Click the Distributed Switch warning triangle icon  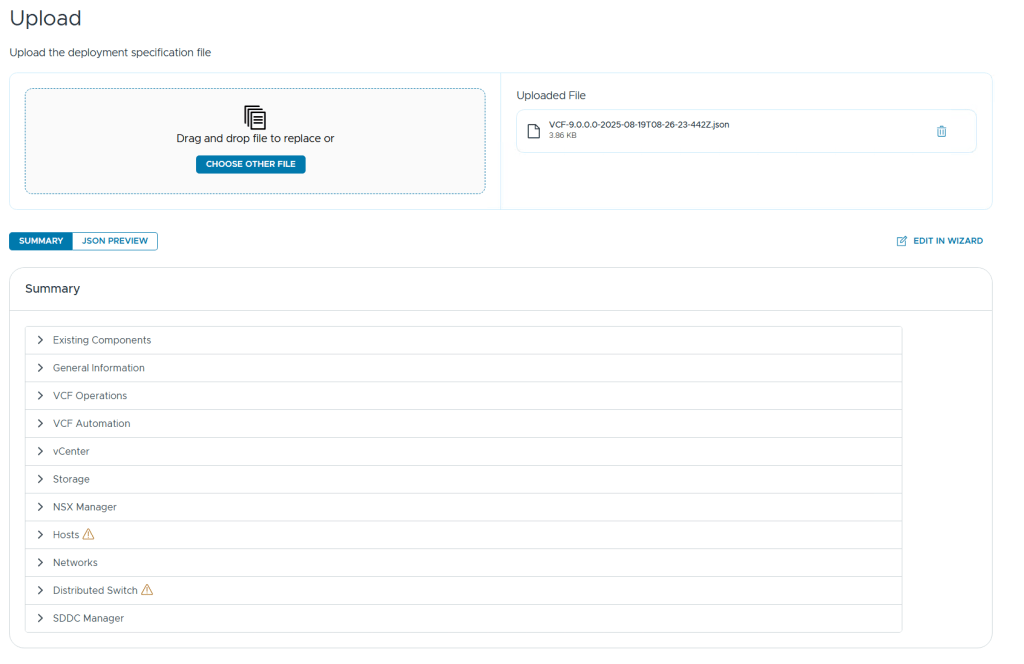(147, 590)
